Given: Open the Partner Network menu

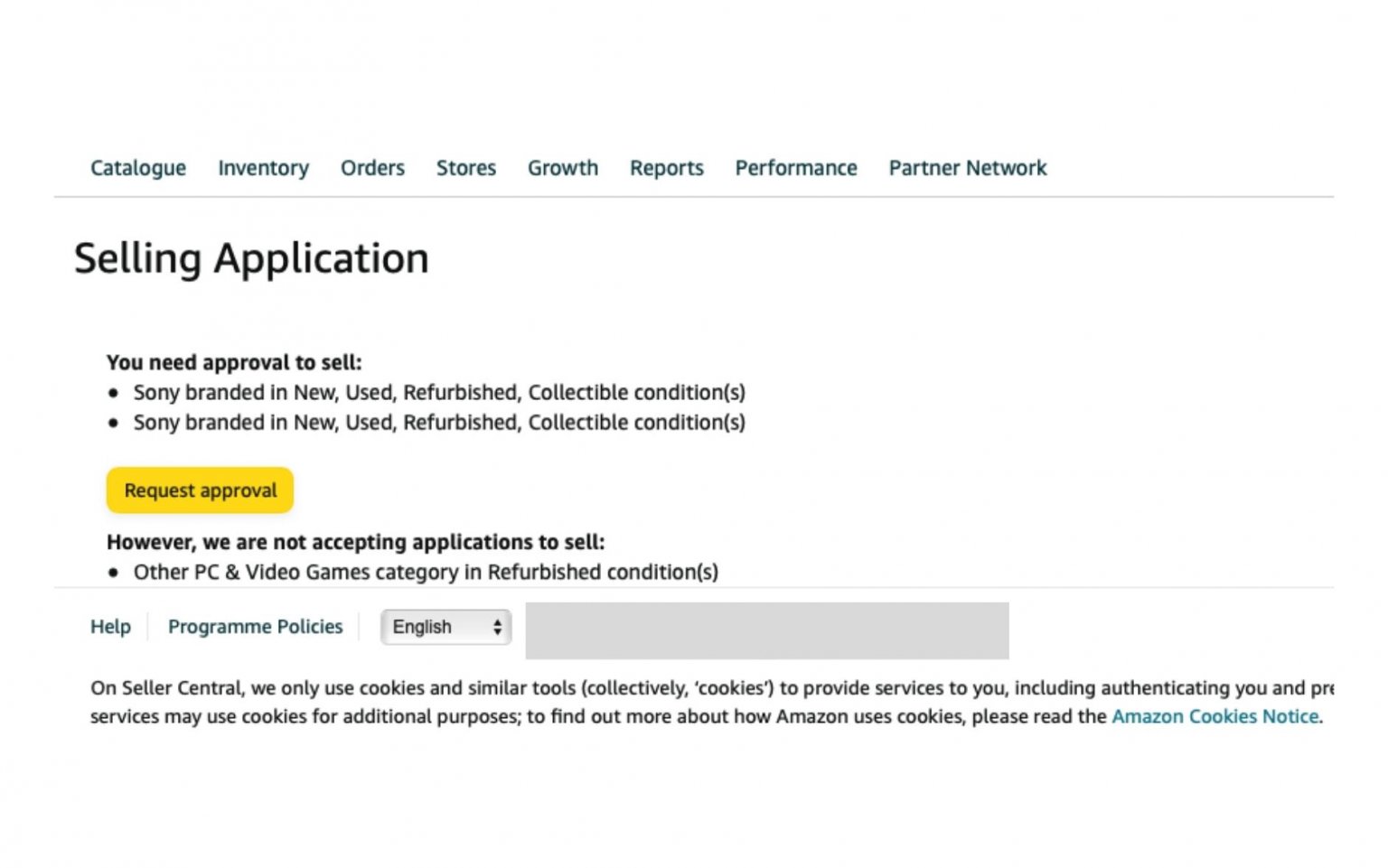Looking at the screenshot, I should pyautogui.click(x=966, y=168).
